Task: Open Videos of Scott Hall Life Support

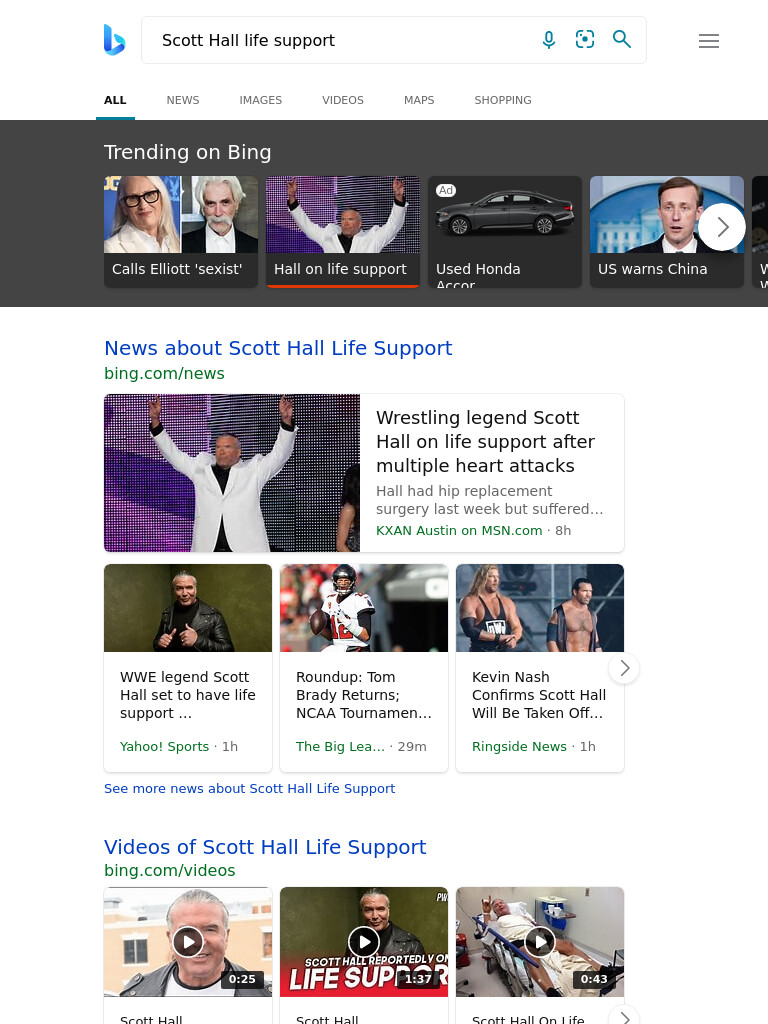Action: 265,846
